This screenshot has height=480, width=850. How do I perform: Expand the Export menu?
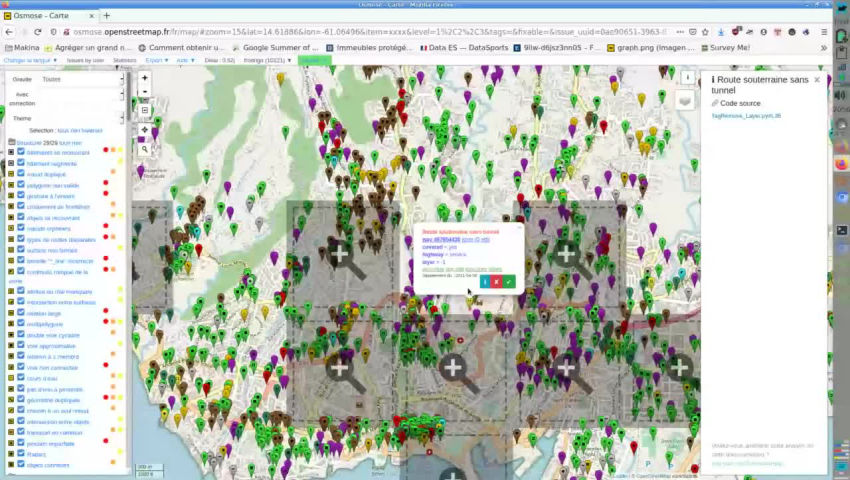click(x=154, y=60)
